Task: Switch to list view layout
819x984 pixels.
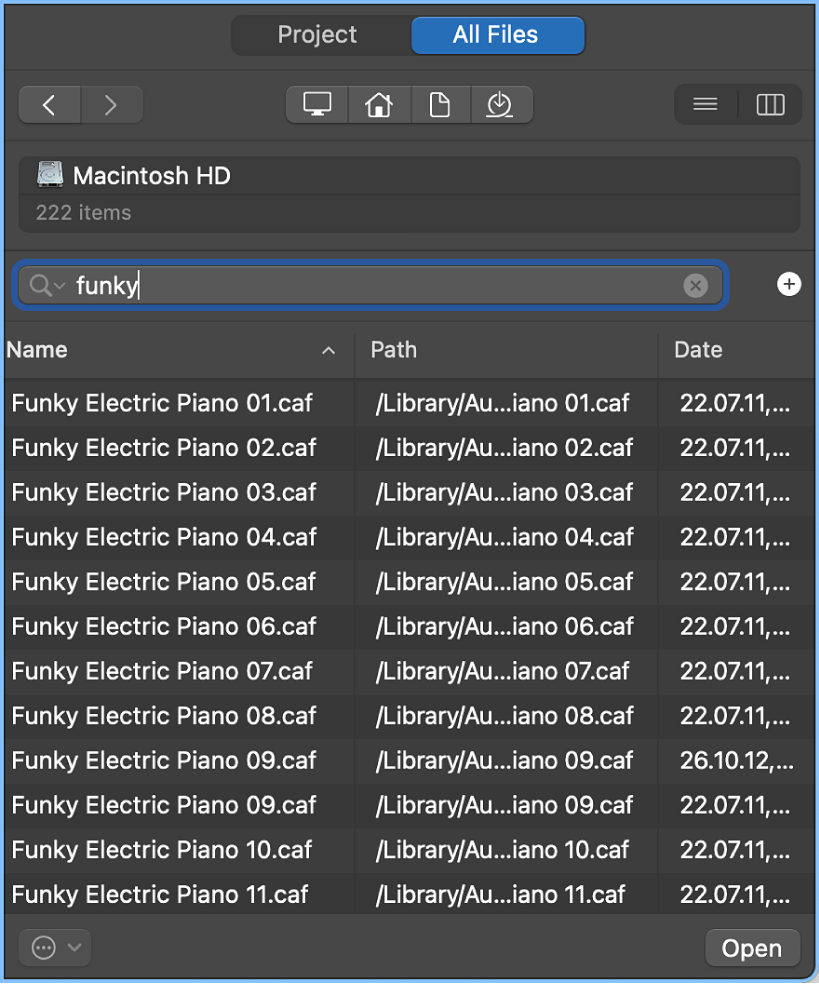Action: point(705,104)
